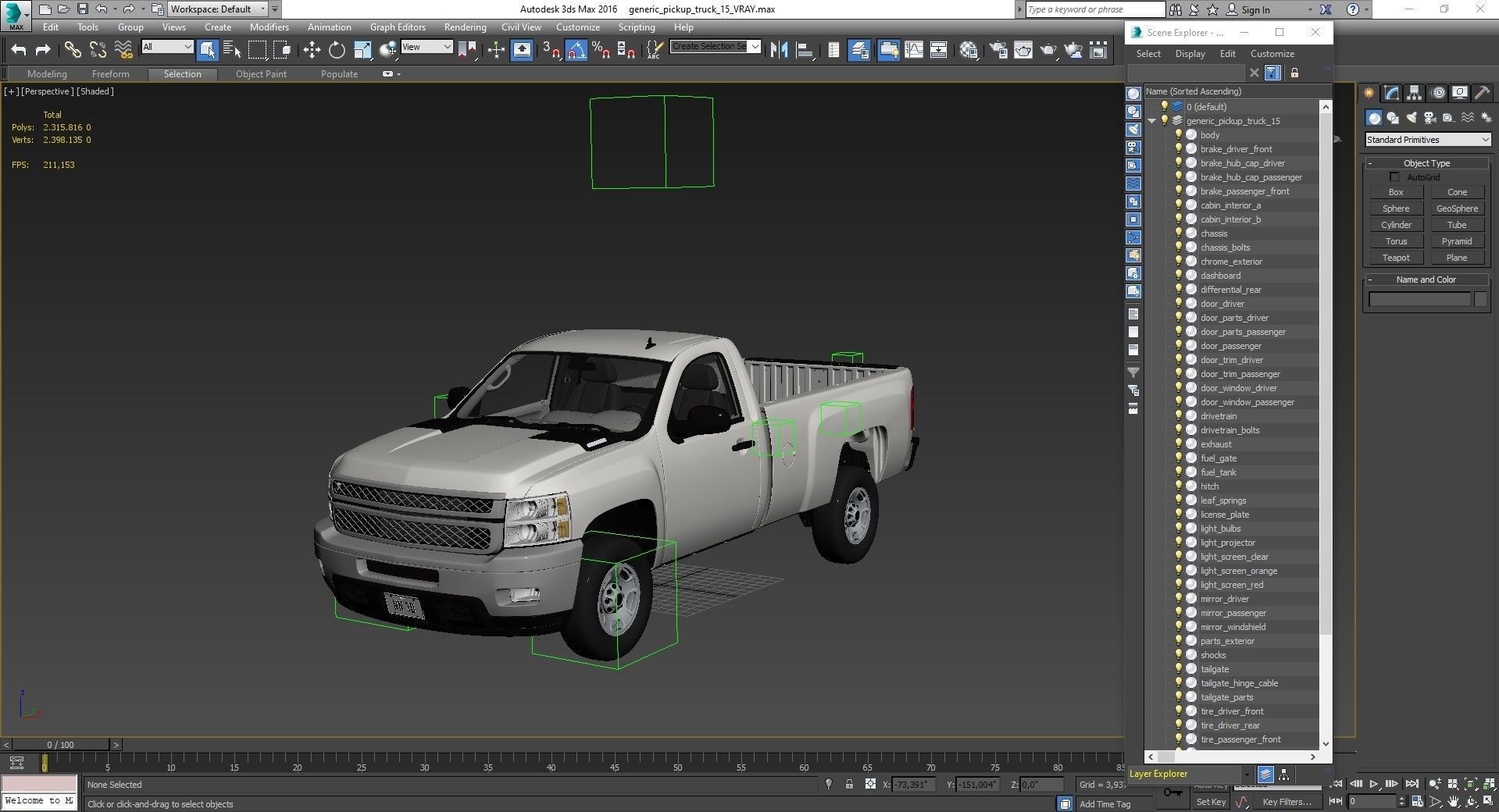Activate Select and Move tool
The width and height of the screenshot is (1499, 812).
(312, 49)
